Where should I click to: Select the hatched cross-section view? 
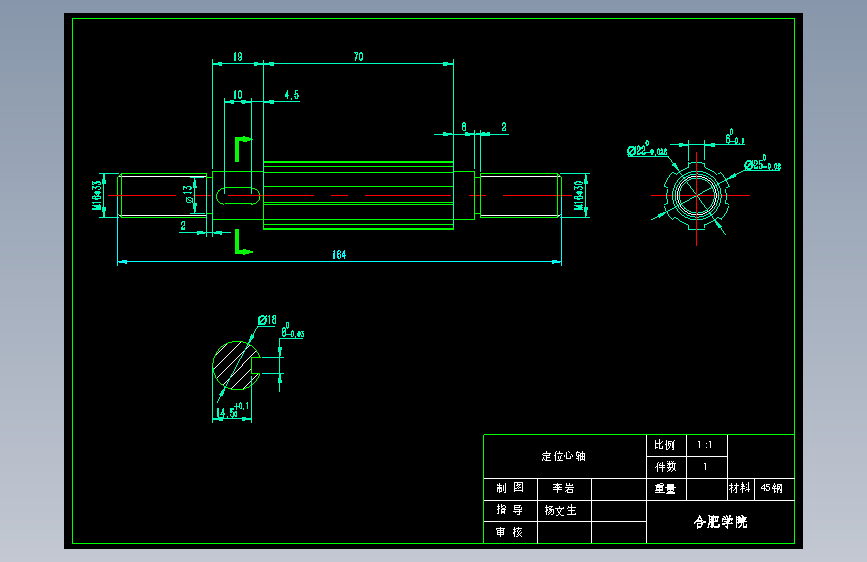[x=236, y=365]
